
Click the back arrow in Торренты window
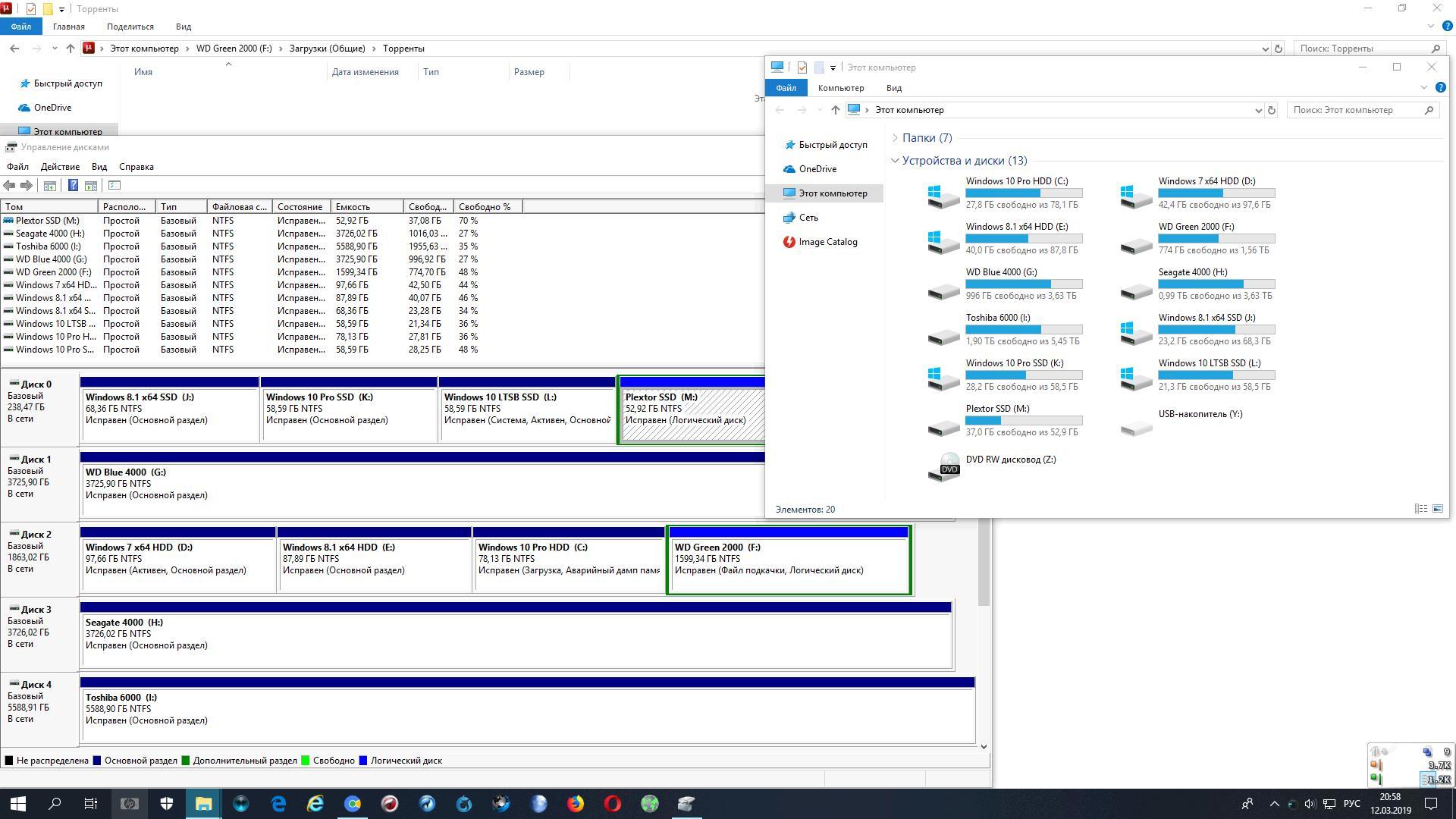pyautogui.click(x=14, y=49)
